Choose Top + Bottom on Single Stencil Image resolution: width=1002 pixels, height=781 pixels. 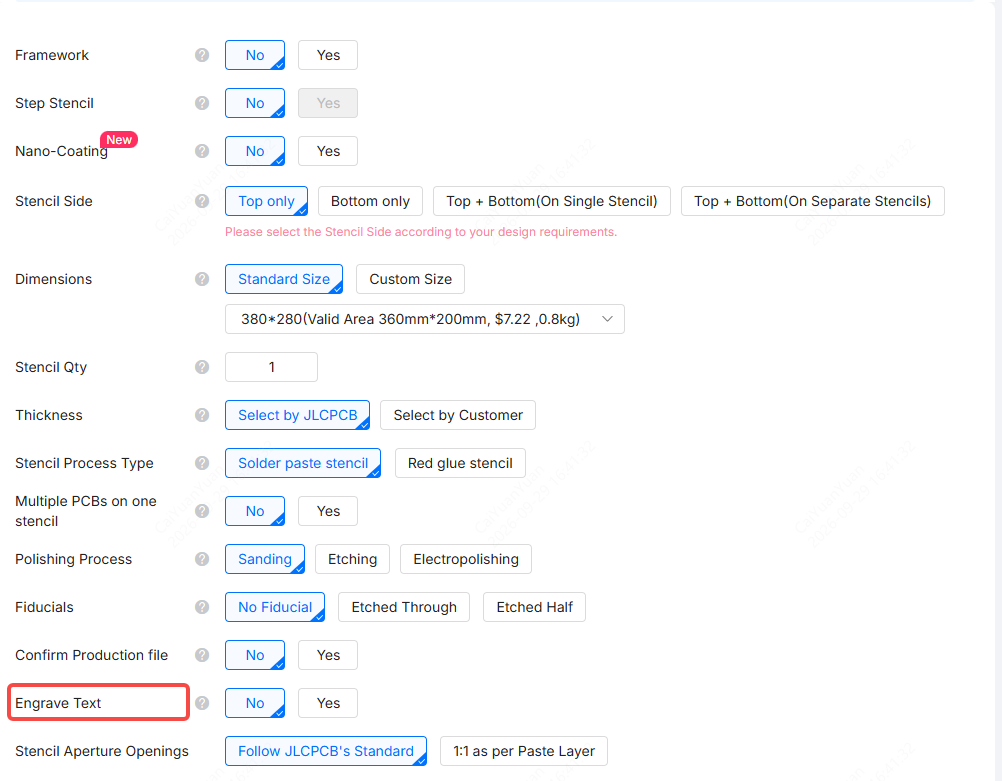tap(551, 201)
